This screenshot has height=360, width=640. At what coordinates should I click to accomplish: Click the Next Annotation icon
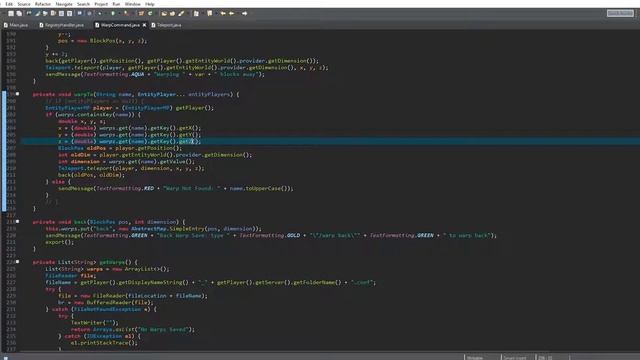pyautogui.click(x=196, y=13)
